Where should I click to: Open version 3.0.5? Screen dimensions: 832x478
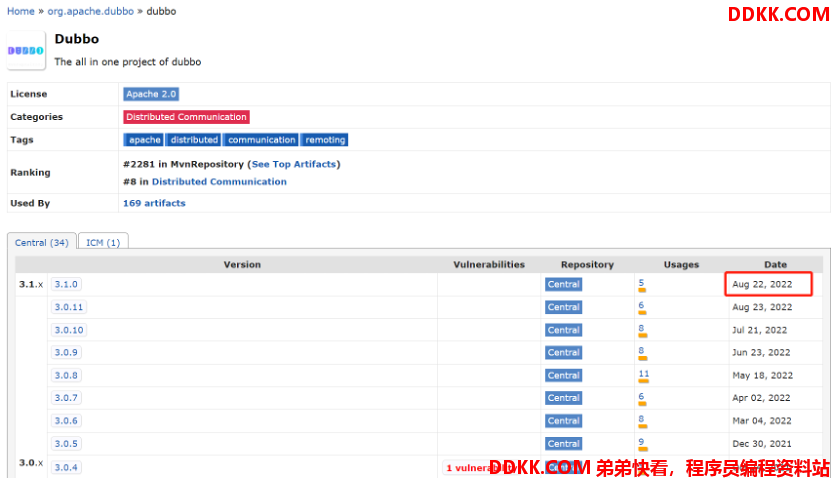(66, 444)
